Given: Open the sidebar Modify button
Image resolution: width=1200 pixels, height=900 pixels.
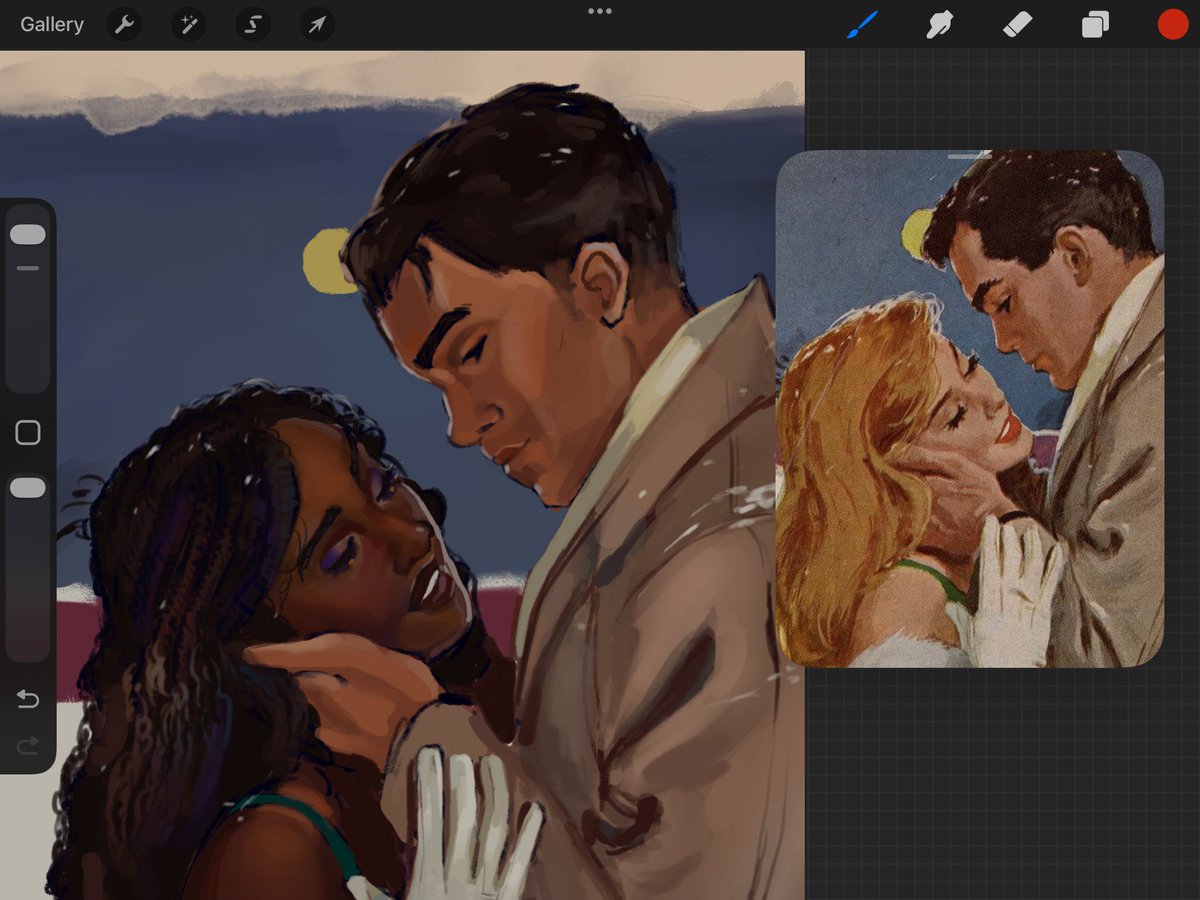Looking at the screenshot, I should pyautogui.click(x=28, y=432).
